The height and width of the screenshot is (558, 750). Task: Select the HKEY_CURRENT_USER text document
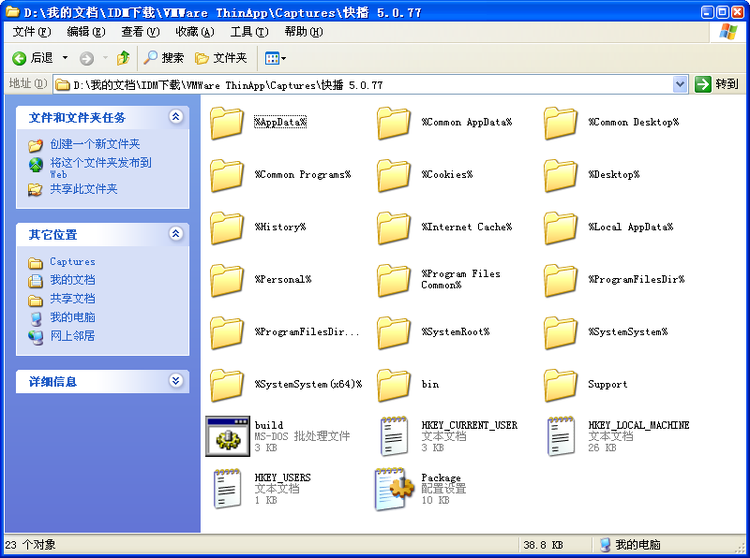tap(394, 436)
